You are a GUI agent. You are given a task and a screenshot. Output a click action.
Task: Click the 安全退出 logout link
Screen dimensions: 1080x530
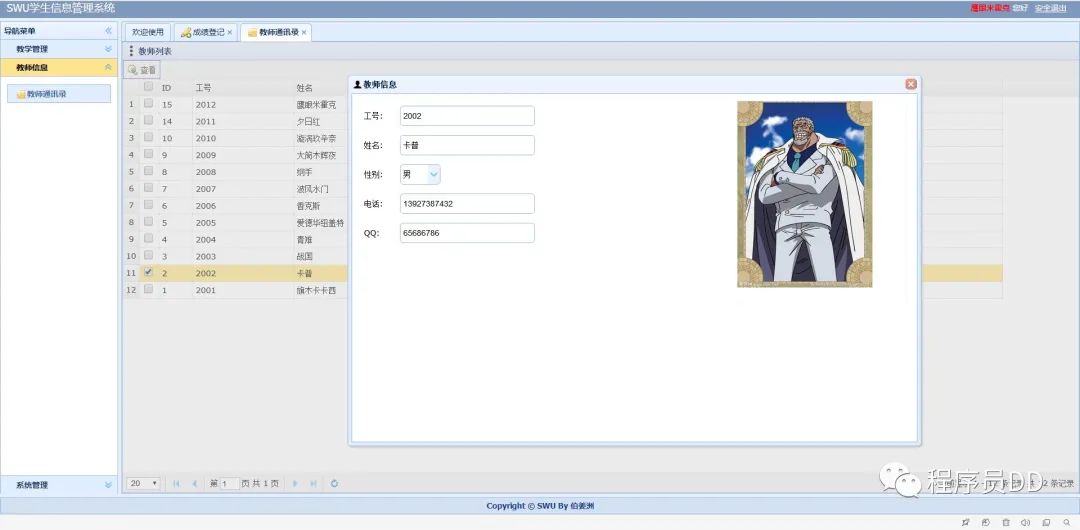pyautogui.click(x=1050, y=8)
